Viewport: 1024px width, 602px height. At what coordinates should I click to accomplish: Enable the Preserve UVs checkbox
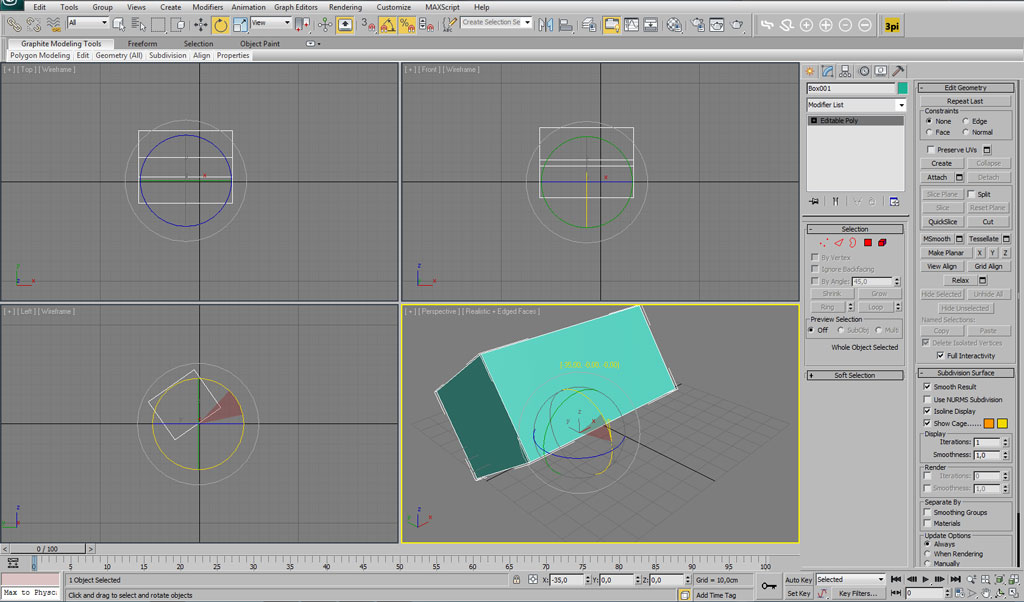coord(931,150)
